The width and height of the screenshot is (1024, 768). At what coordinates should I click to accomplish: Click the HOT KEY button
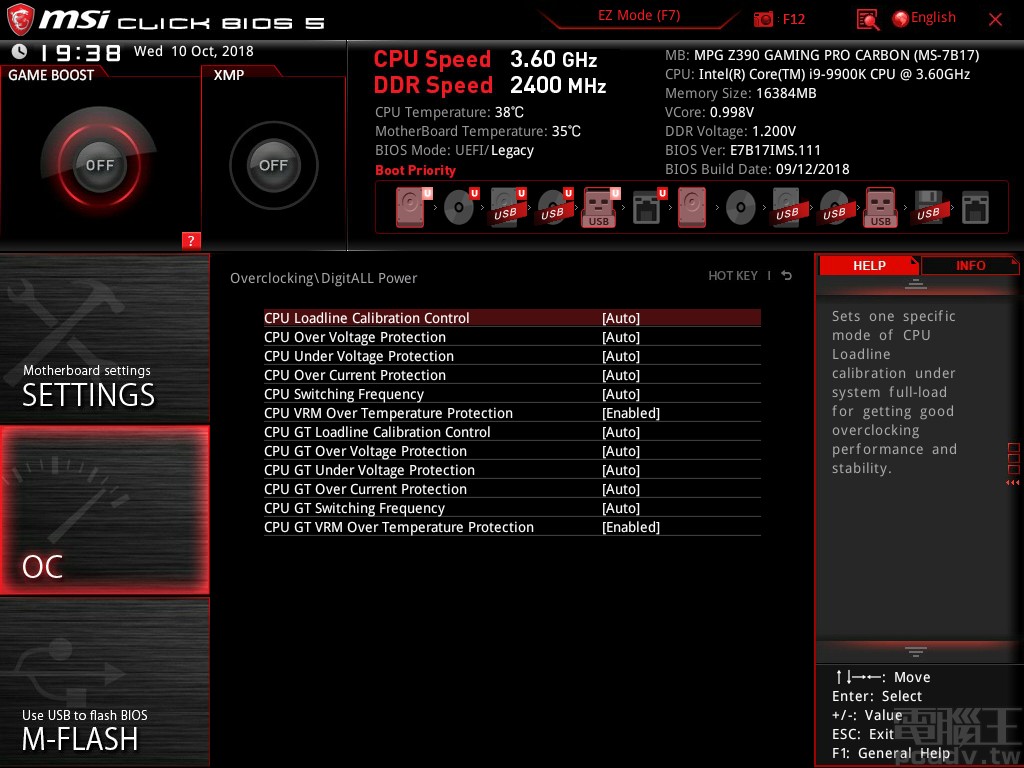click(x=733, y=276)
